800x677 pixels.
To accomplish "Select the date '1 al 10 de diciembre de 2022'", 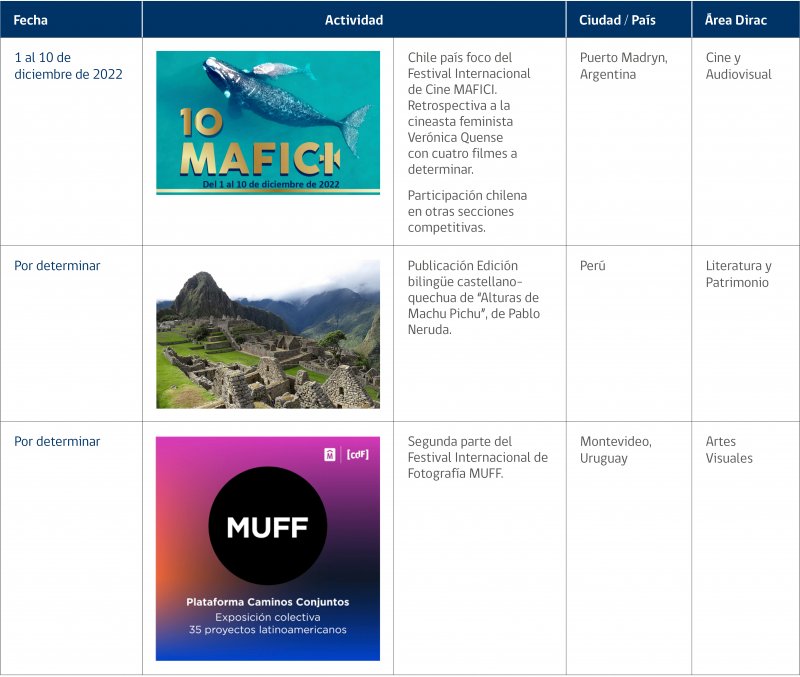I will (68, 66).
